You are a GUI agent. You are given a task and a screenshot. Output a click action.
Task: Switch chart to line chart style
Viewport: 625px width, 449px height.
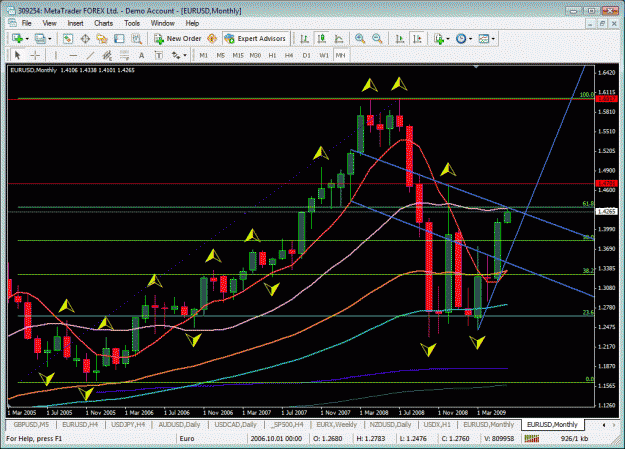[x=339, y=39]
